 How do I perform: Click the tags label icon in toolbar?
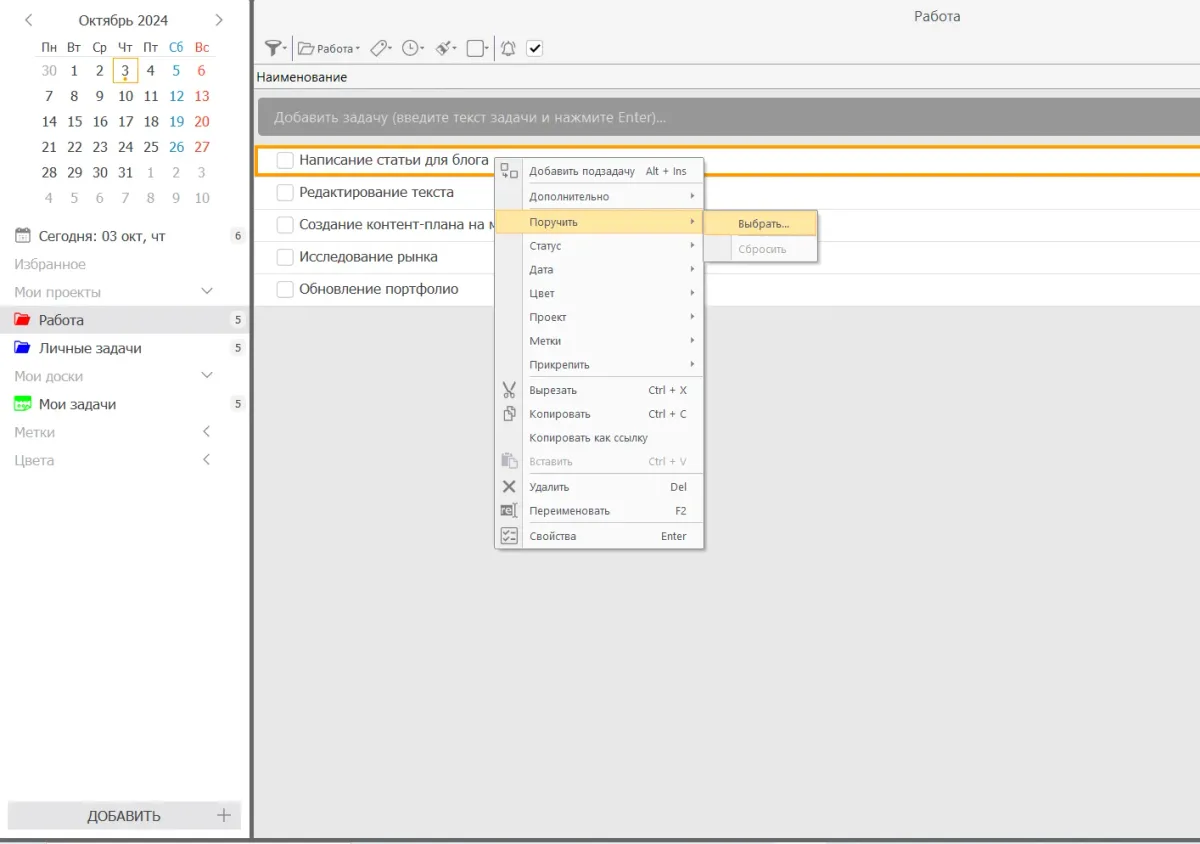click(379, 48)
